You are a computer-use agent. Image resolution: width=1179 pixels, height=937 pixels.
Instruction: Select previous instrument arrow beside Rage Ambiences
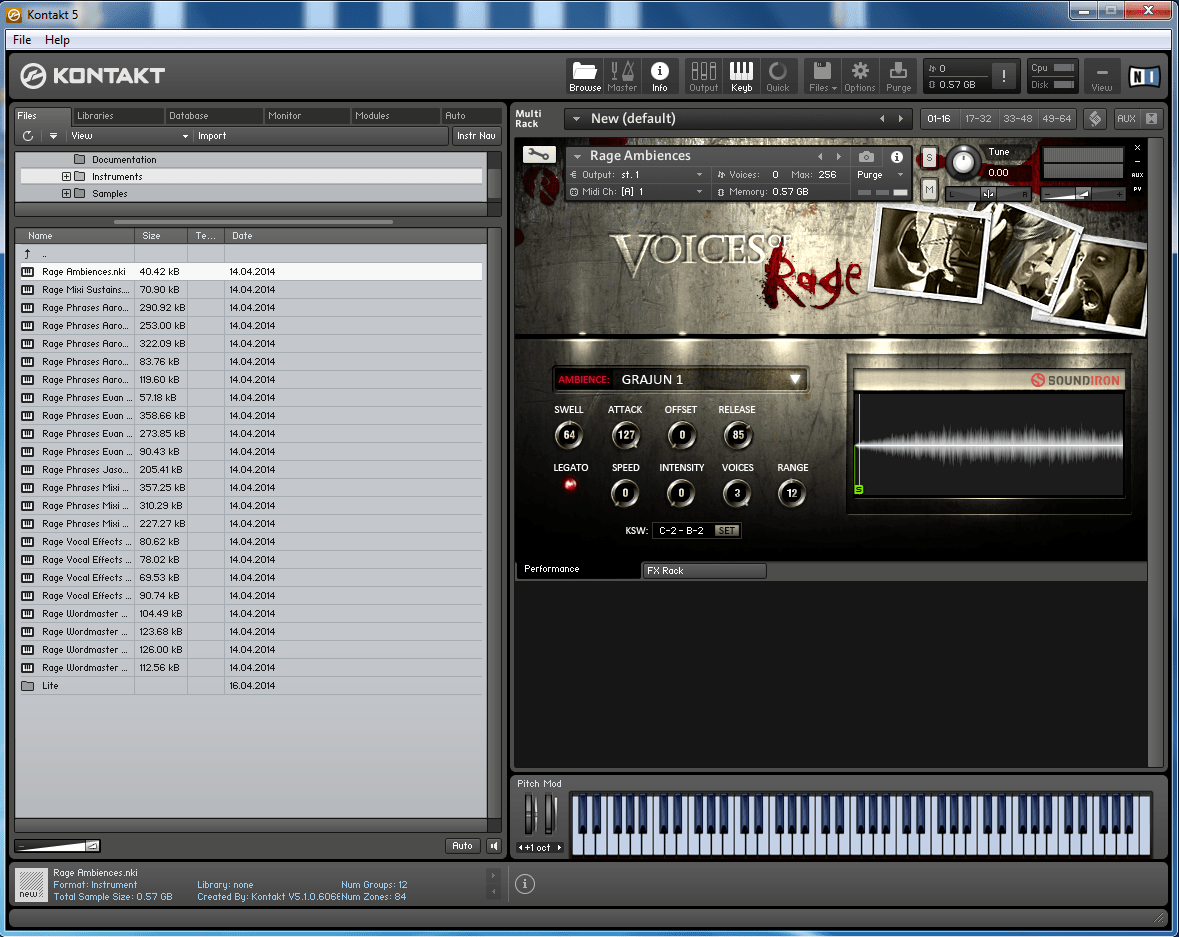tap(820, 156)
